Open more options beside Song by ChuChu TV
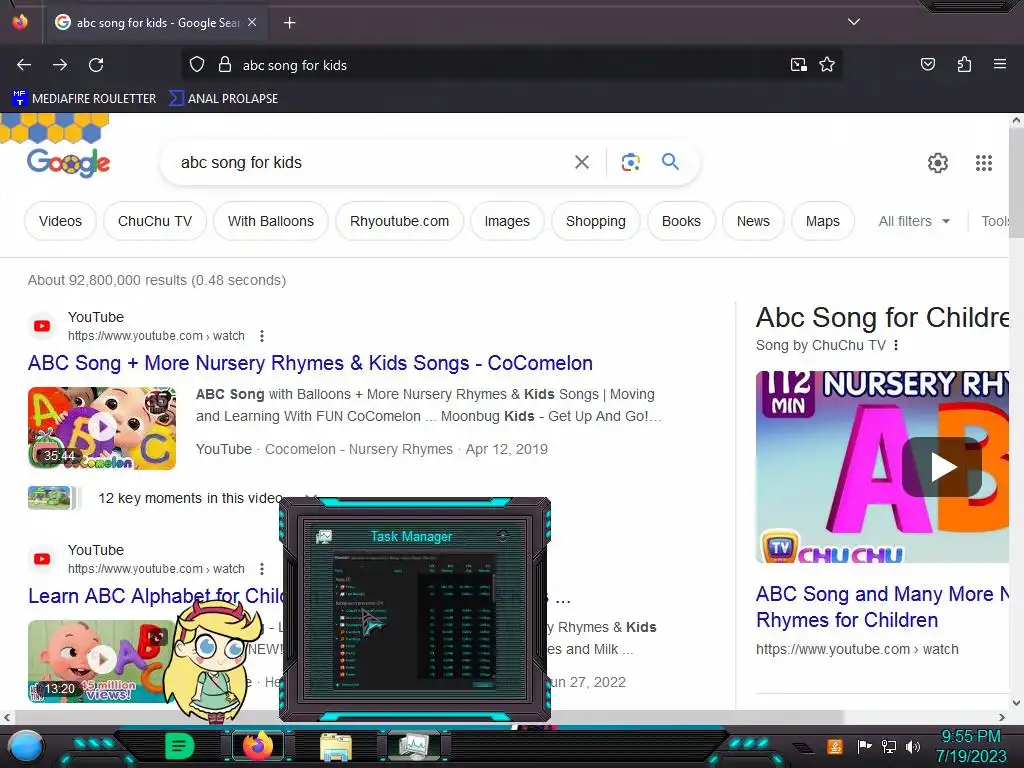Screen dimensions: 1024x768 pos(896,345)
